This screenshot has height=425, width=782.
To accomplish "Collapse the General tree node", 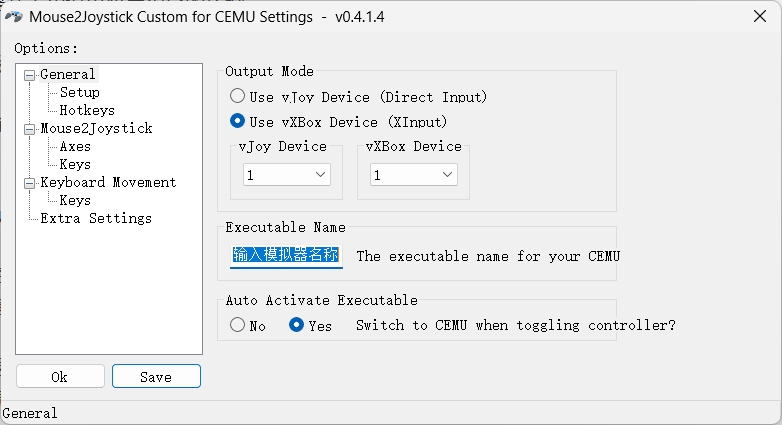I will point(30,75).
